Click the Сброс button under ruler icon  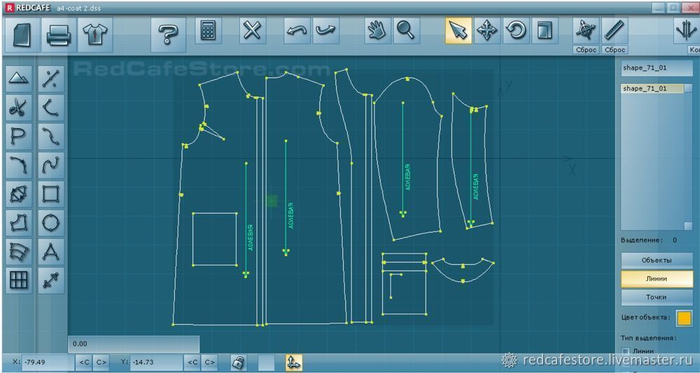pos(615,50)
